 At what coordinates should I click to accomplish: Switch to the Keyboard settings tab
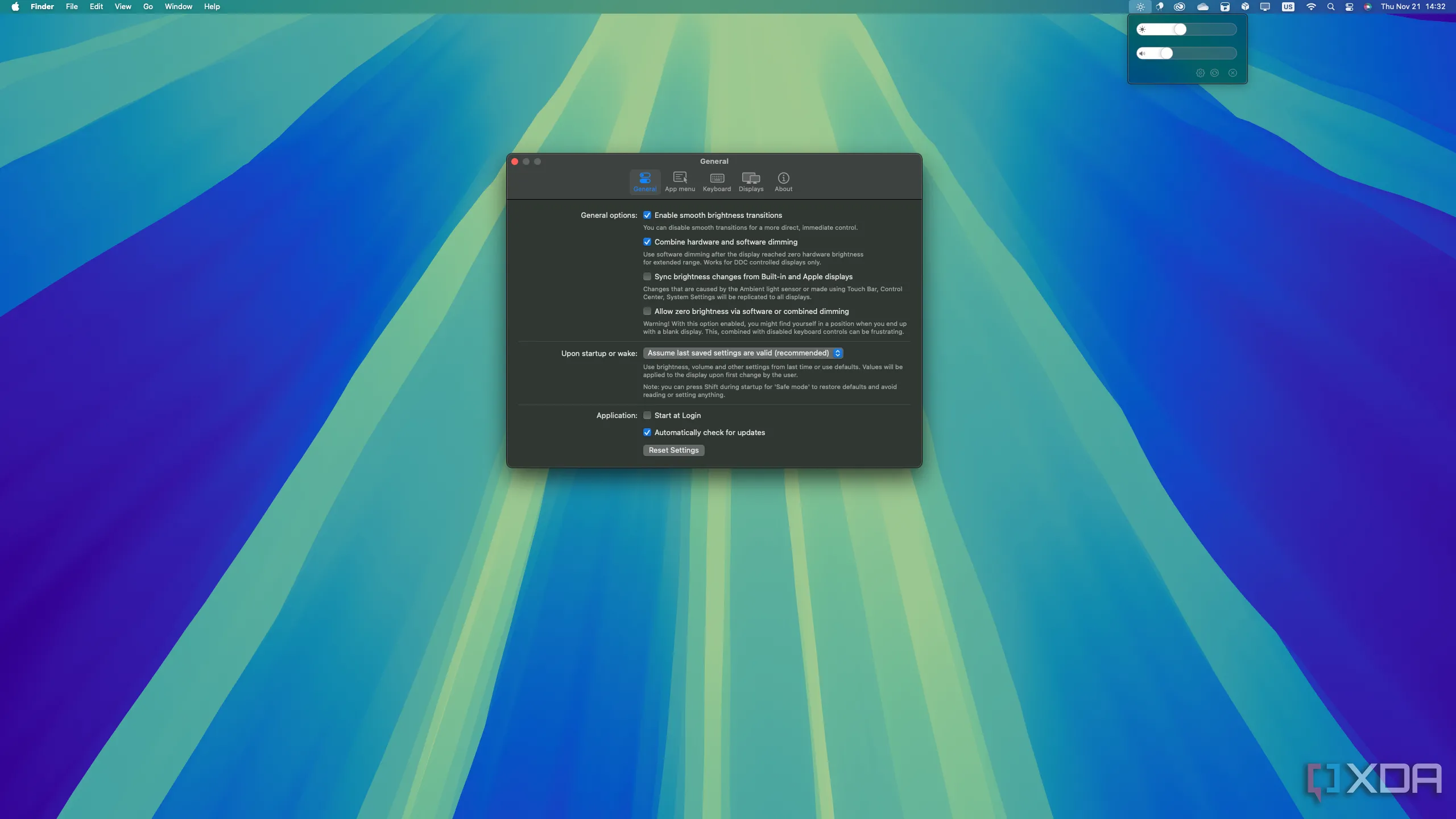tap(716, 181)
